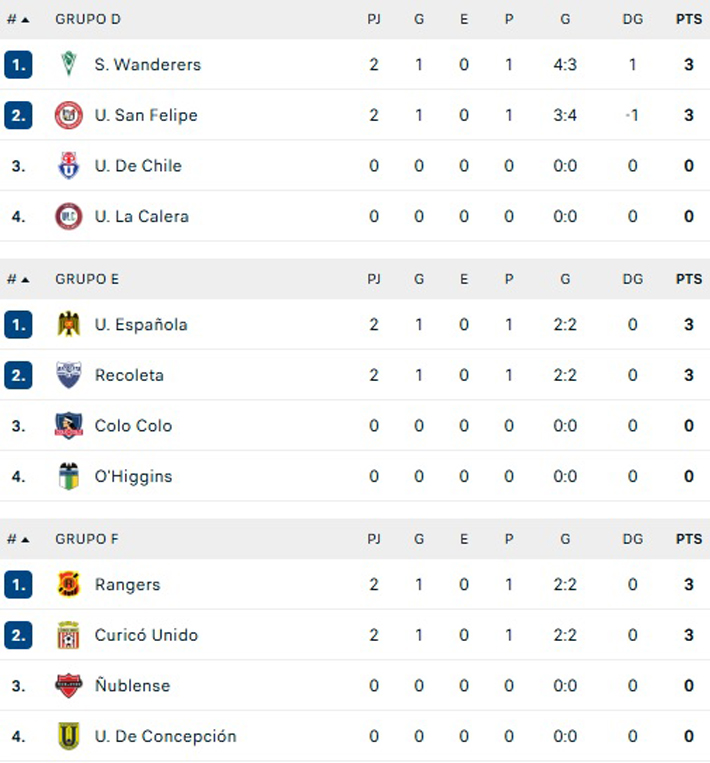
Task: Open the Recoleta team link
Action: (129, 375)
